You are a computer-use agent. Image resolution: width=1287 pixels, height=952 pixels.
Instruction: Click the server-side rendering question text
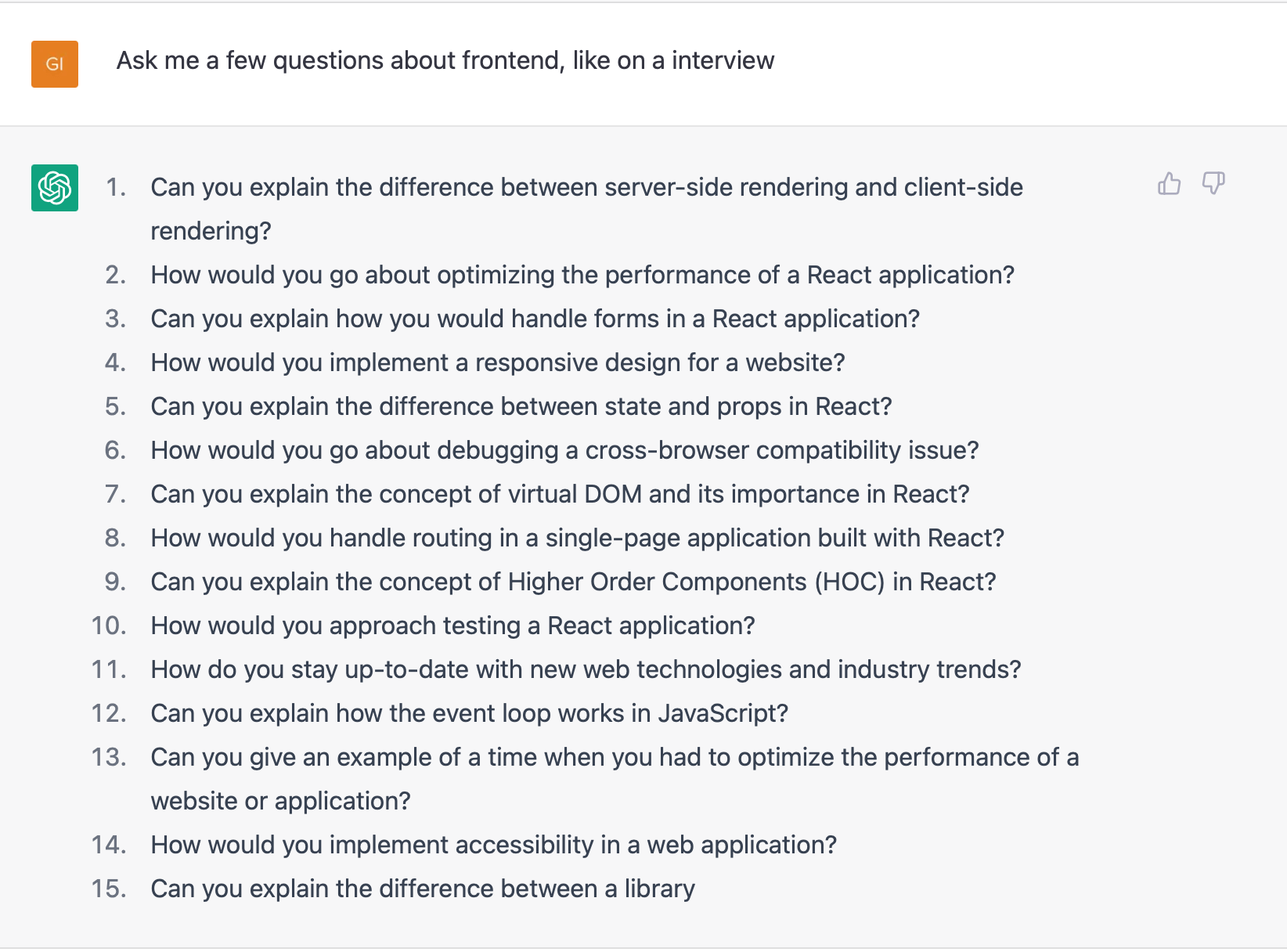586,188
